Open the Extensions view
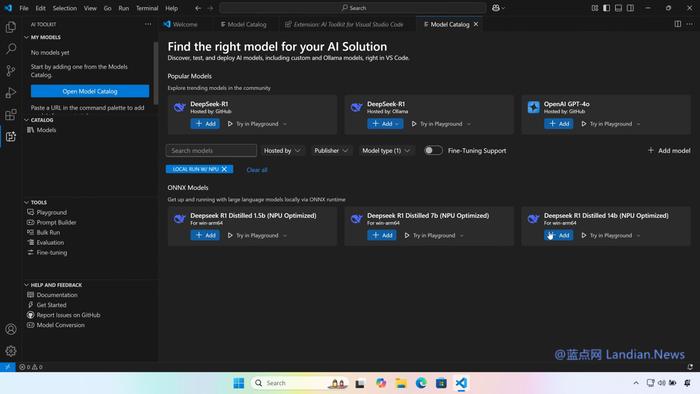The height and width of the screenshot is (394, 700). tap(11, 114)
